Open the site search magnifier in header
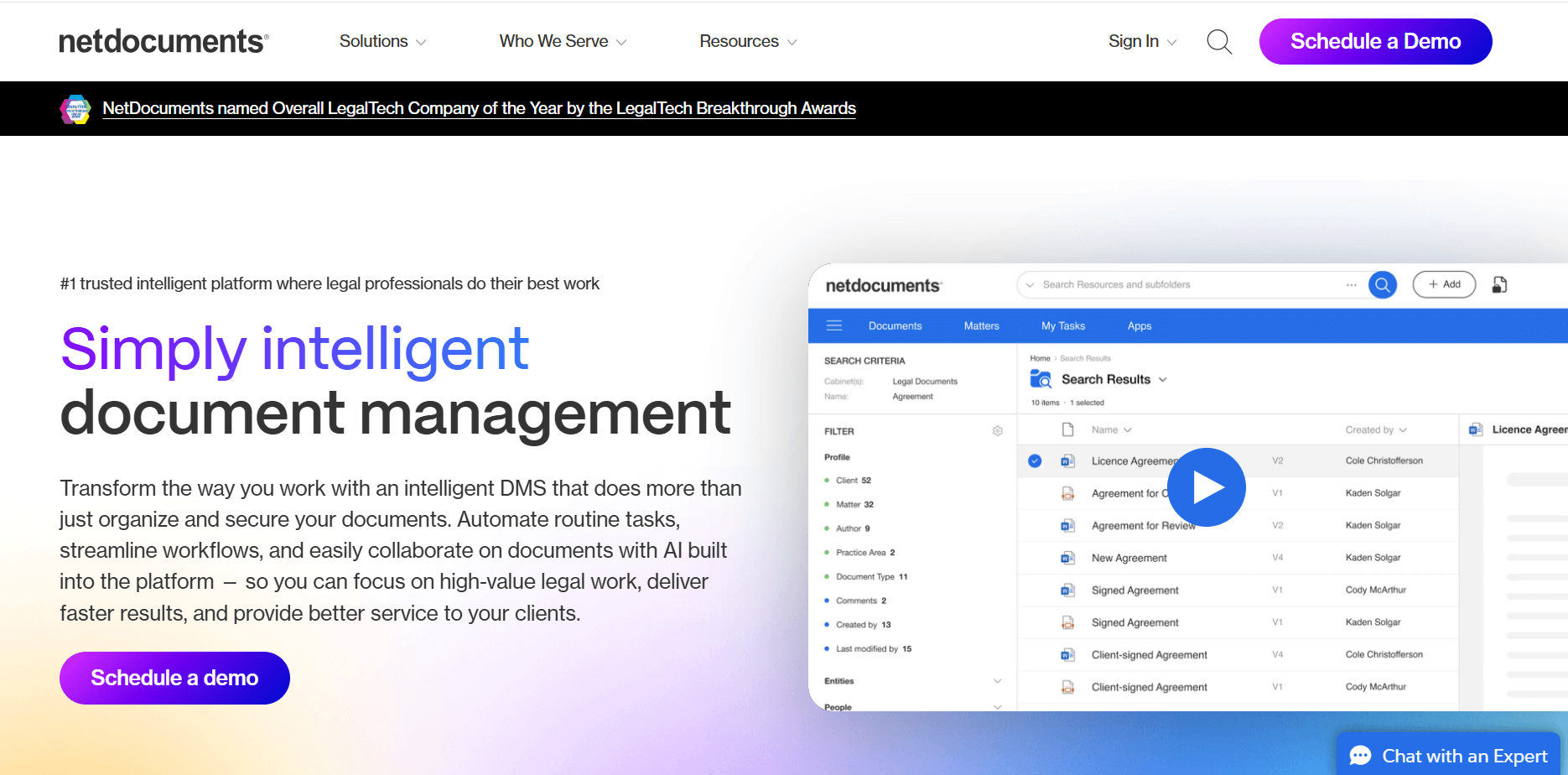Image resolution: width=1568 pixels, height=775 pixels. click(1219, 41)
